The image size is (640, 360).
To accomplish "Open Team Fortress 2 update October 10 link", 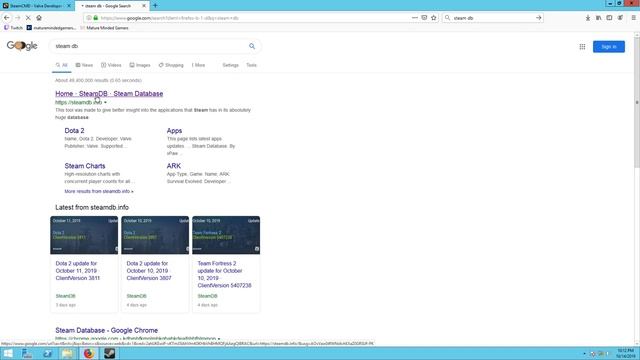I will point(224,274).
